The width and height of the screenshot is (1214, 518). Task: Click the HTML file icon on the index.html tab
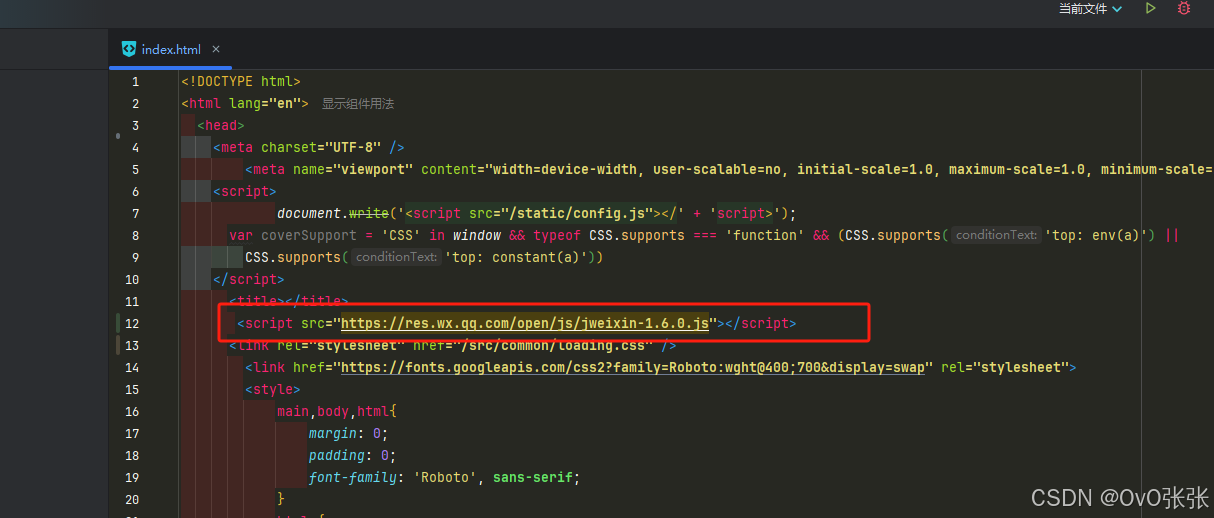129,49
